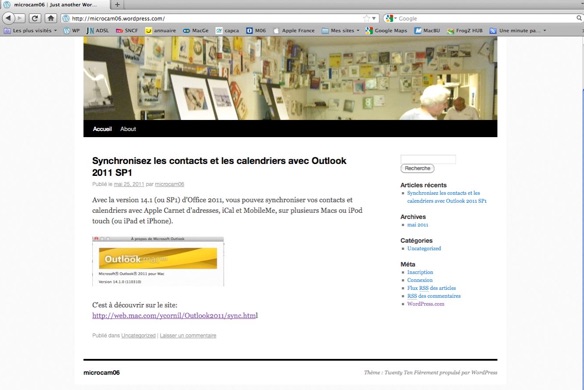Click the Recherche button

pyautogui.click(x=418, y=168)
